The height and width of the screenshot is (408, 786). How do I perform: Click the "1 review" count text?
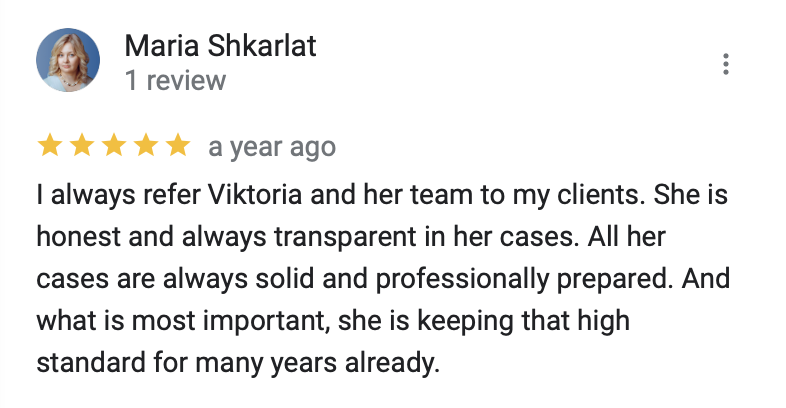click(x=176, y=80)
